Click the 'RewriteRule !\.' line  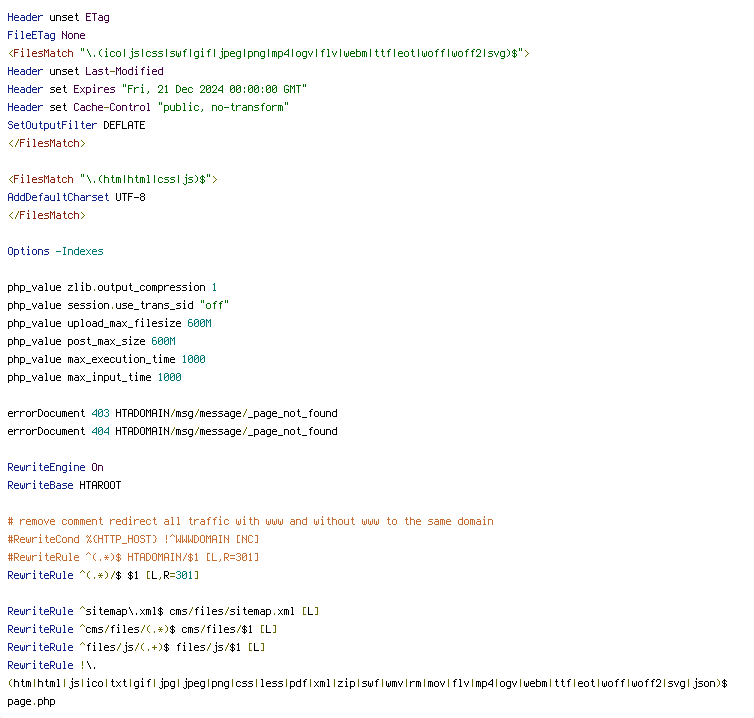pyautogui.click(x=52, y=666)
